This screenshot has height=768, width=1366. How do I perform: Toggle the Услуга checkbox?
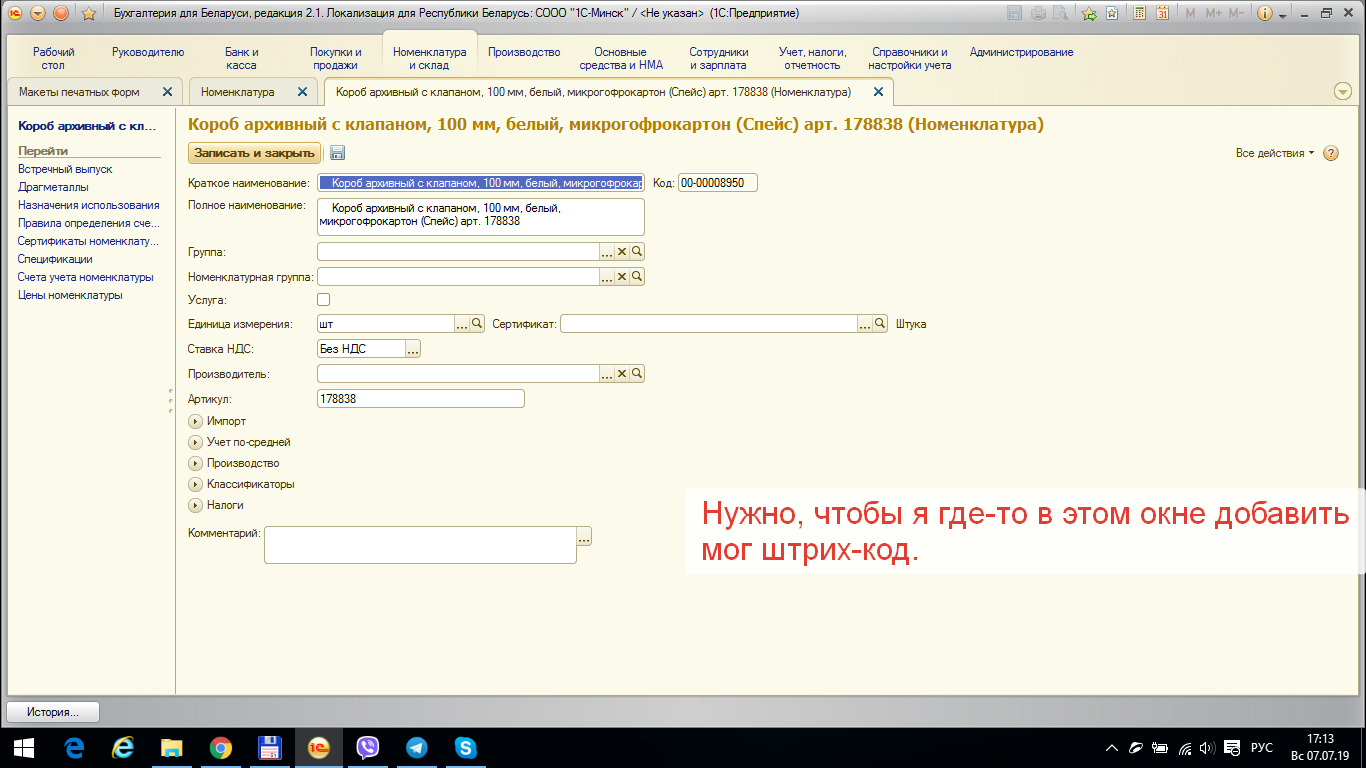[323, 300]
